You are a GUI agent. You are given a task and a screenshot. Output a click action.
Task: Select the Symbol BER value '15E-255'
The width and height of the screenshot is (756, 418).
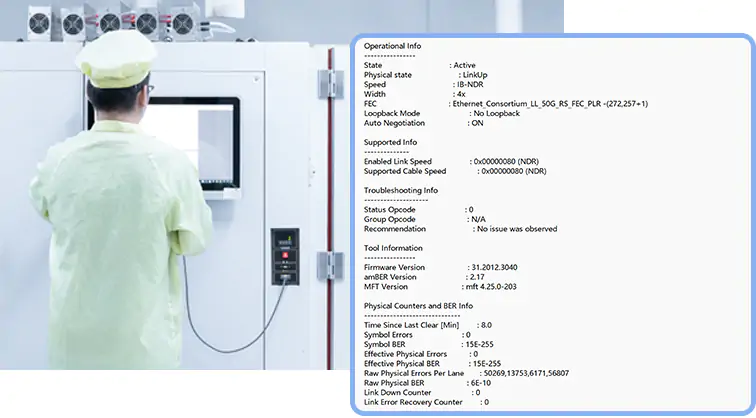pos(479,345)
